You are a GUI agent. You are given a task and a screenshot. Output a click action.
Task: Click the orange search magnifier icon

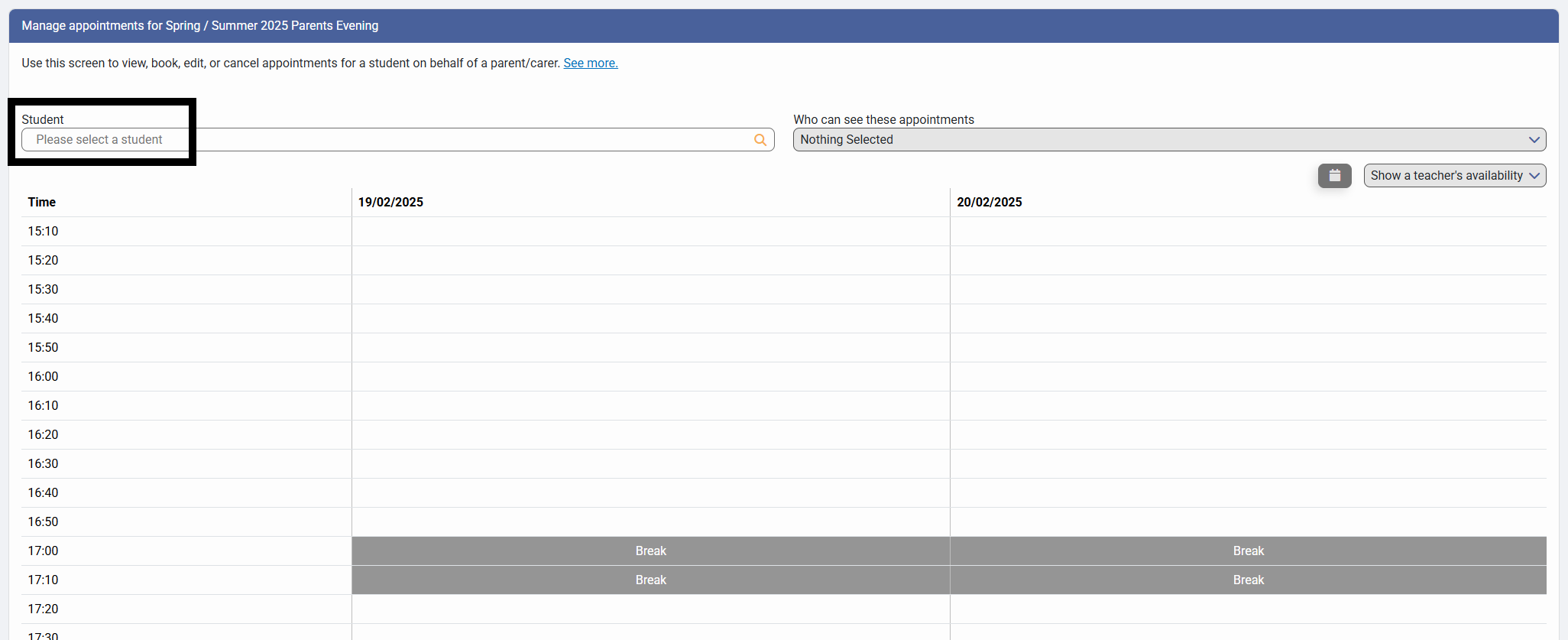click(760, 140)
